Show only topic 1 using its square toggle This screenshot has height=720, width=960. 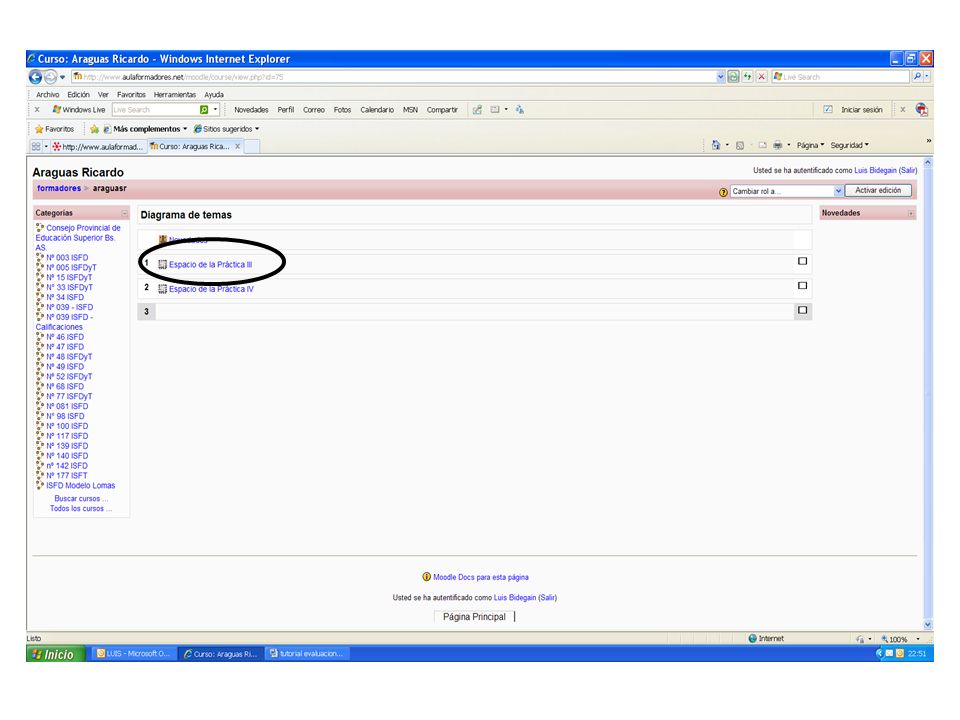pos(803,261)
